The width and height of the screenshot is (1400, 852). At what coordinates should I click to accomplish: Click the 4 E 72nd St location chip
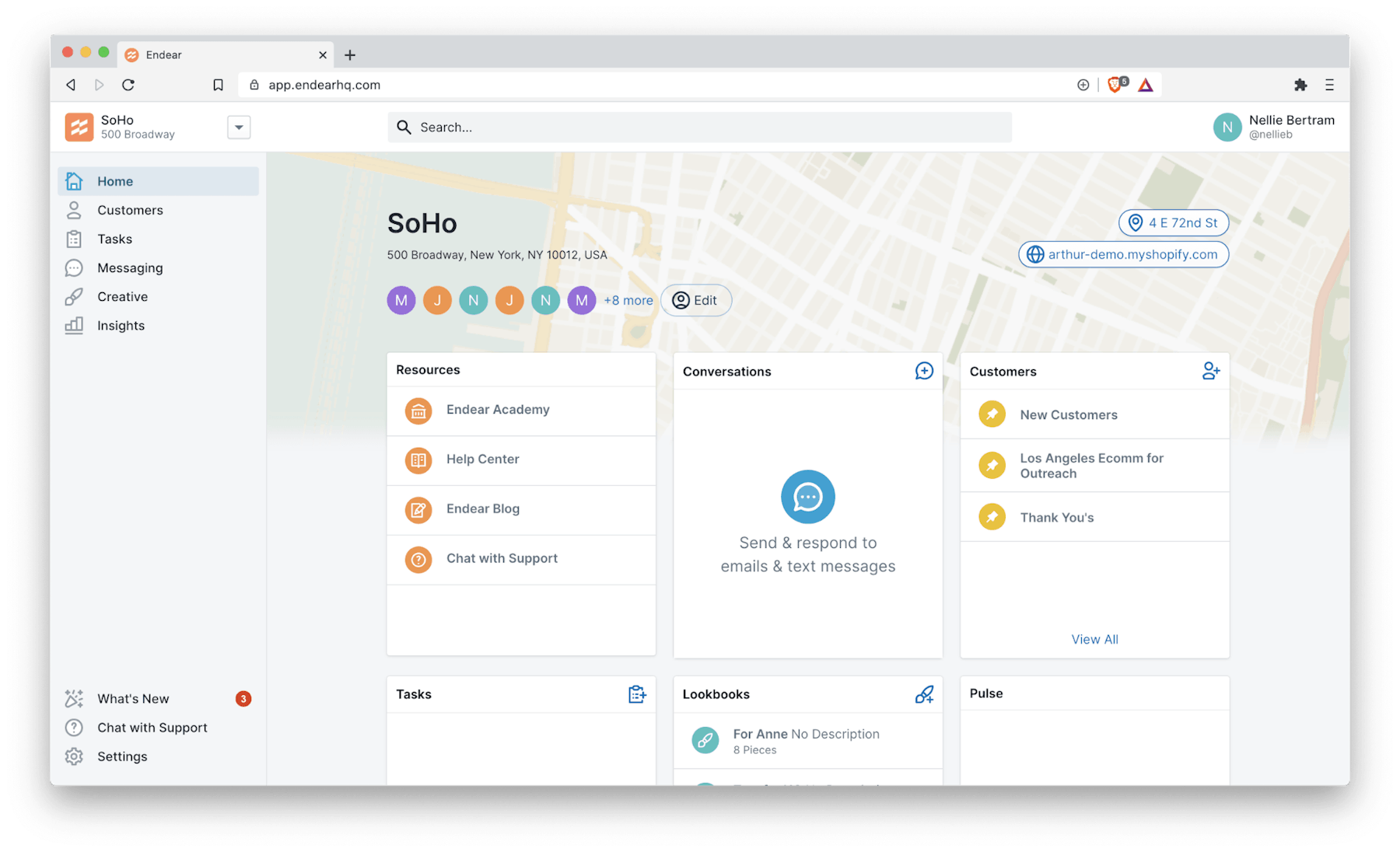click(1174, 222)
